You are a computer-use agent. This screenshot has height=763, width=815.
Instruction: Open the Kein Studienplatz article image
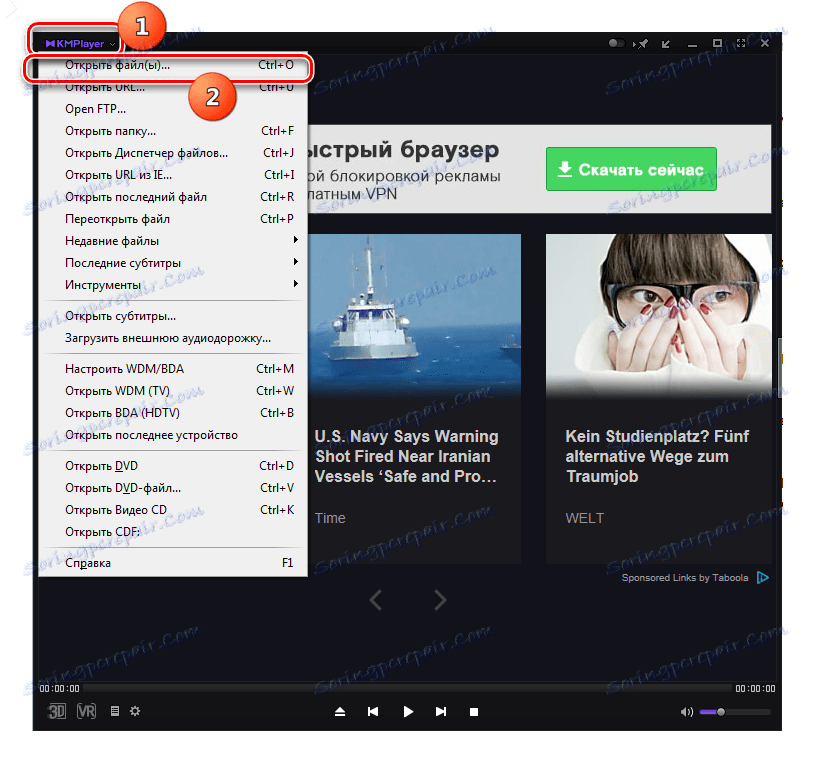click(659, 315)
